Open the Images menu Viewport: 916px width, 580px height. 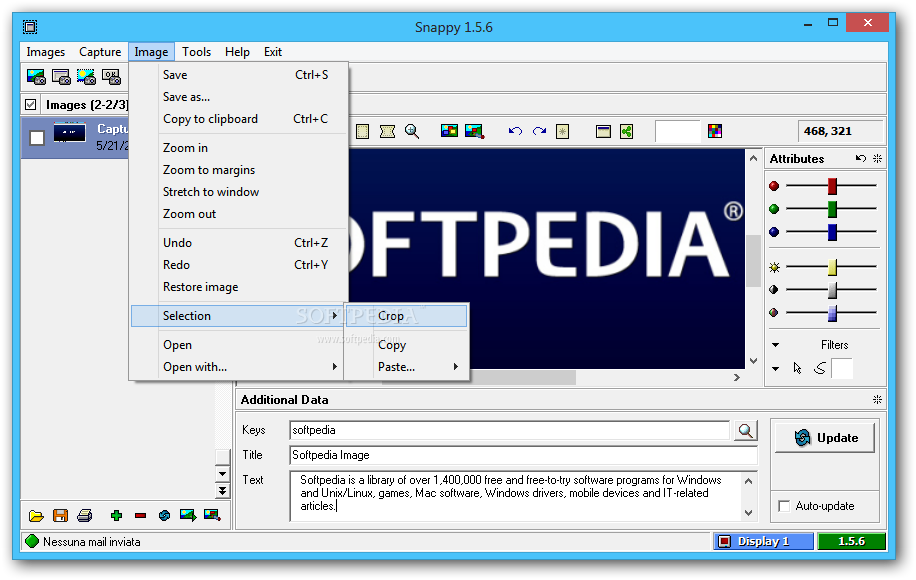(x=46, y=52)
